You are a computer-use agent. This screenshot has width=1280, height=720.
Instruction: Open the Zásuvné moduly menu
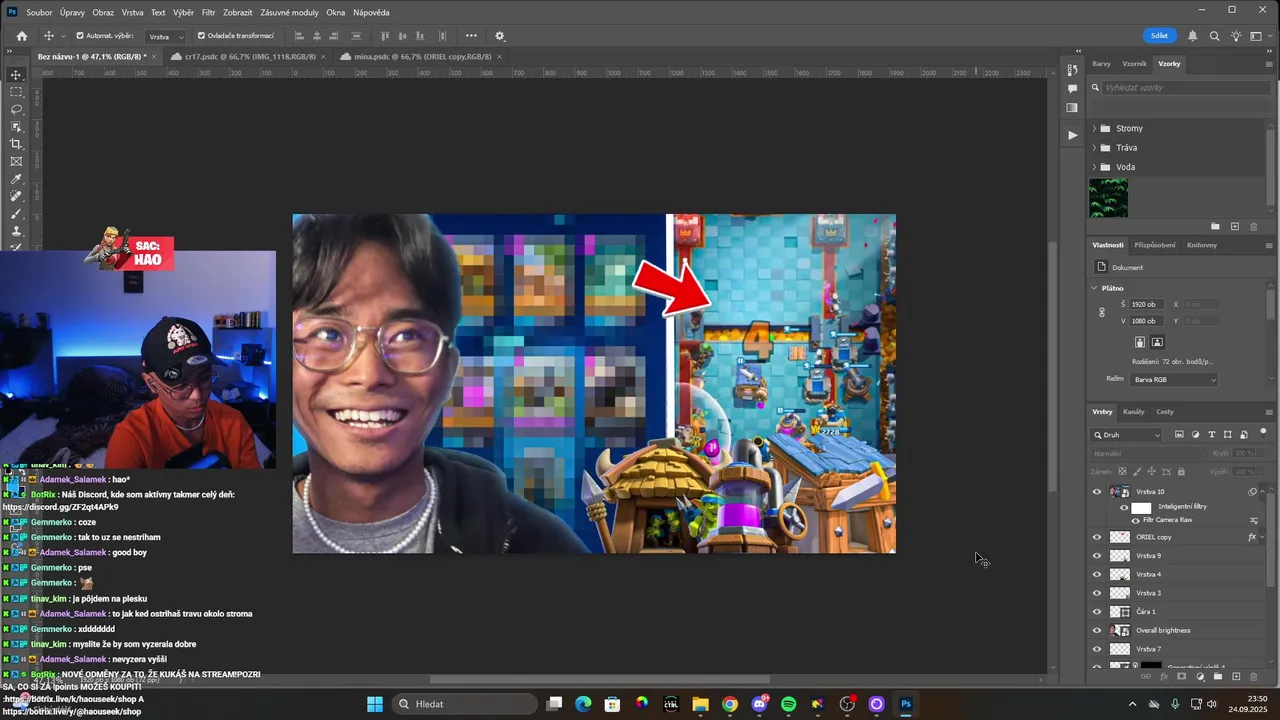(x=289, y=12)
